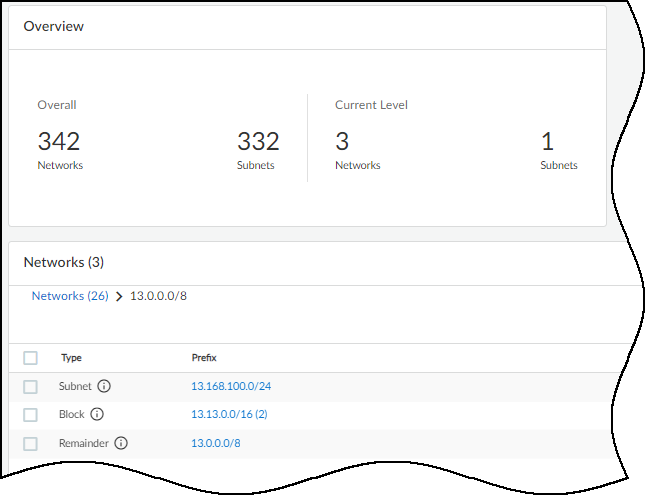Open info icon next to Block type
This screenshot has height=496, width=646.
[97, 414]
